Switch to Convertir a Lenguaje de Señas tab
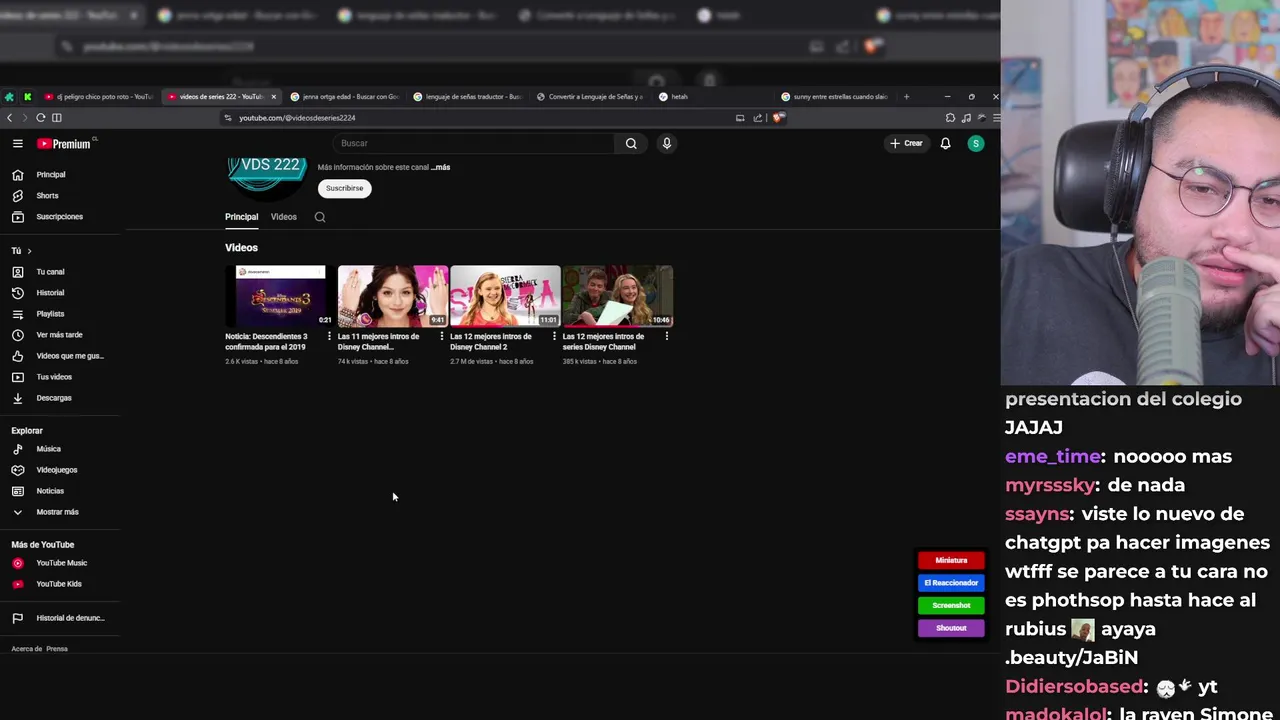 tap(590, 97)
